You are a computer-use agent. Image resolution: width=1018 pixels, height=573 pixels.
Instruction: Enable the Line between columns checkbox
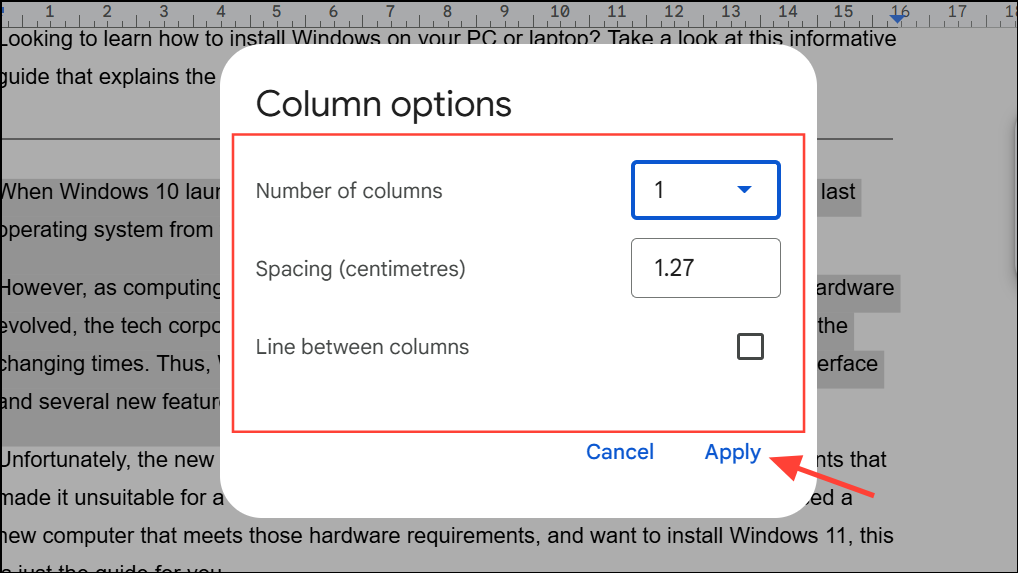point(750,347)
